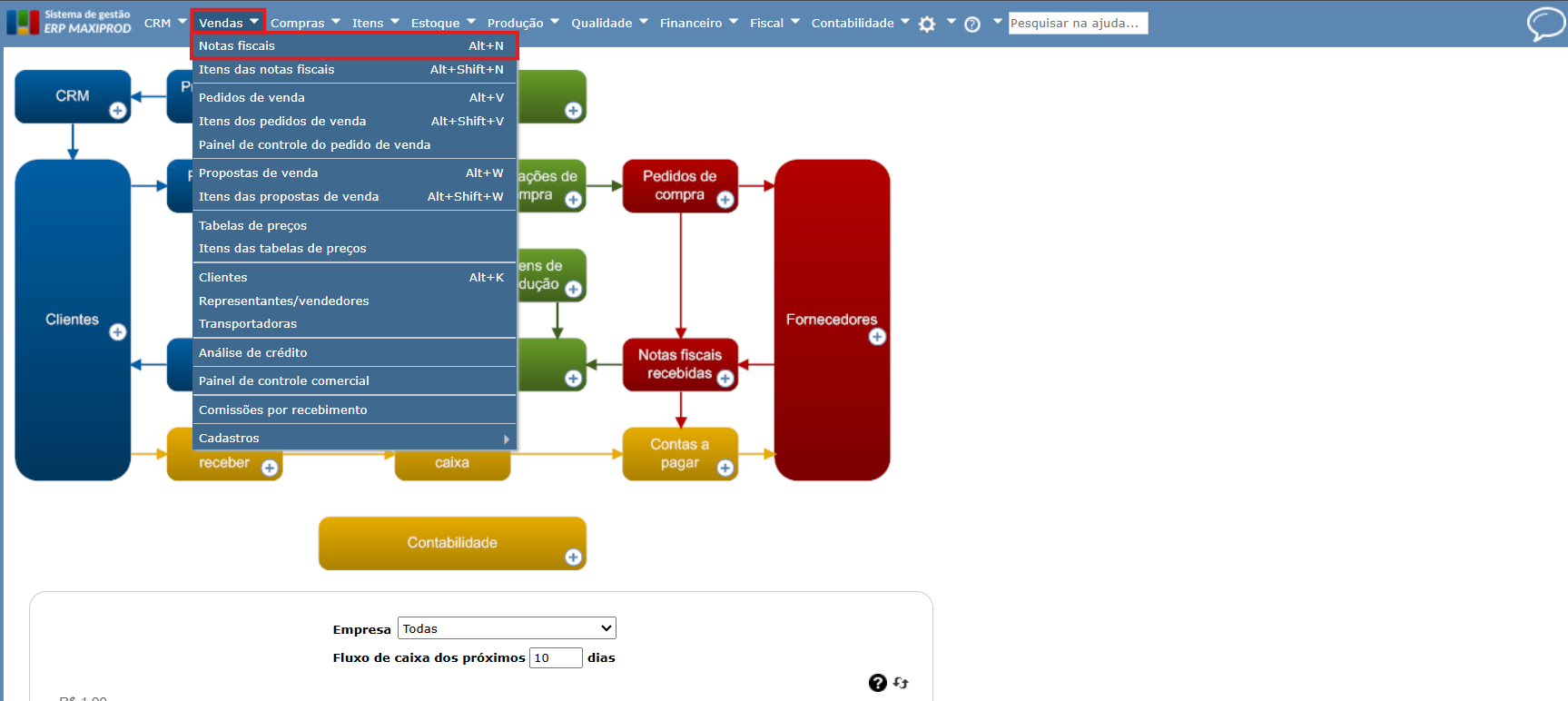
Task: Open Painel de controle do pedido de venda
Action: pos(355,145)
